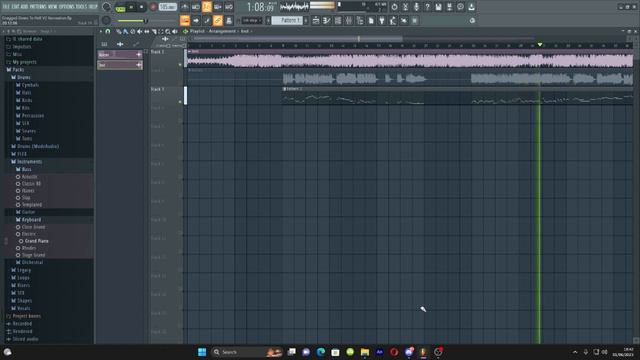Click the one-click audio recording microphone icon
The height and width of the screenshot is (360, 640).
click(x=416, y=7)
